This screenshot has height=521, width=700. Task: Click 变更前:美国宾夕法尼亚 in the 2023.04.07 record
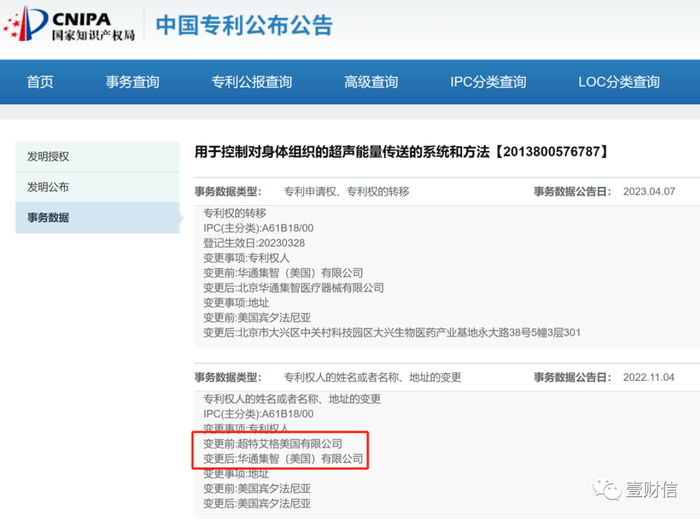tap(257, 318)
